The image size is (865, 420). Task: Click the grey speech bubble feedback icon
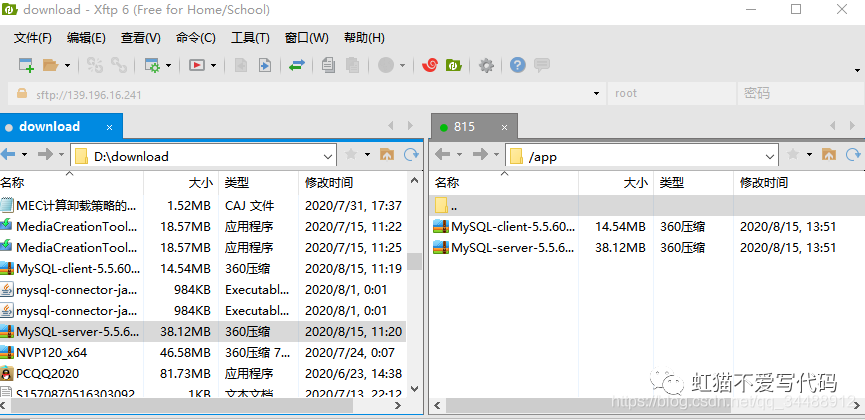point(542,65)
